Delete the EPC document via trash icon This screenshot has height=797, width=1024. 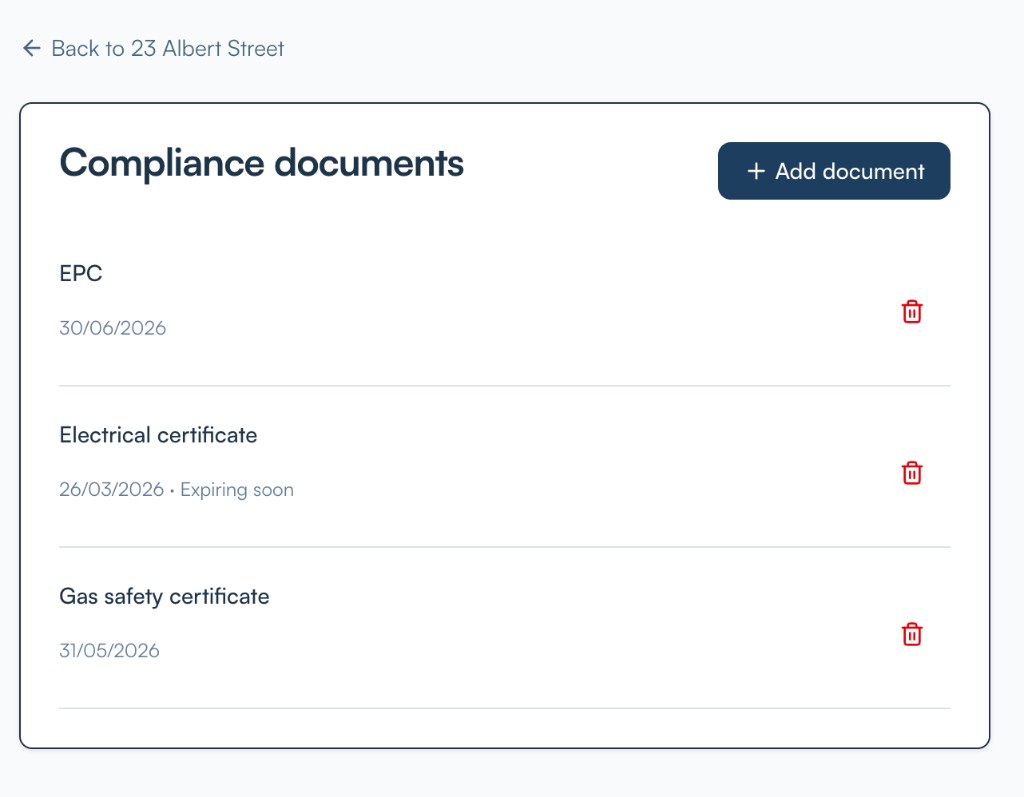point(912,312)
